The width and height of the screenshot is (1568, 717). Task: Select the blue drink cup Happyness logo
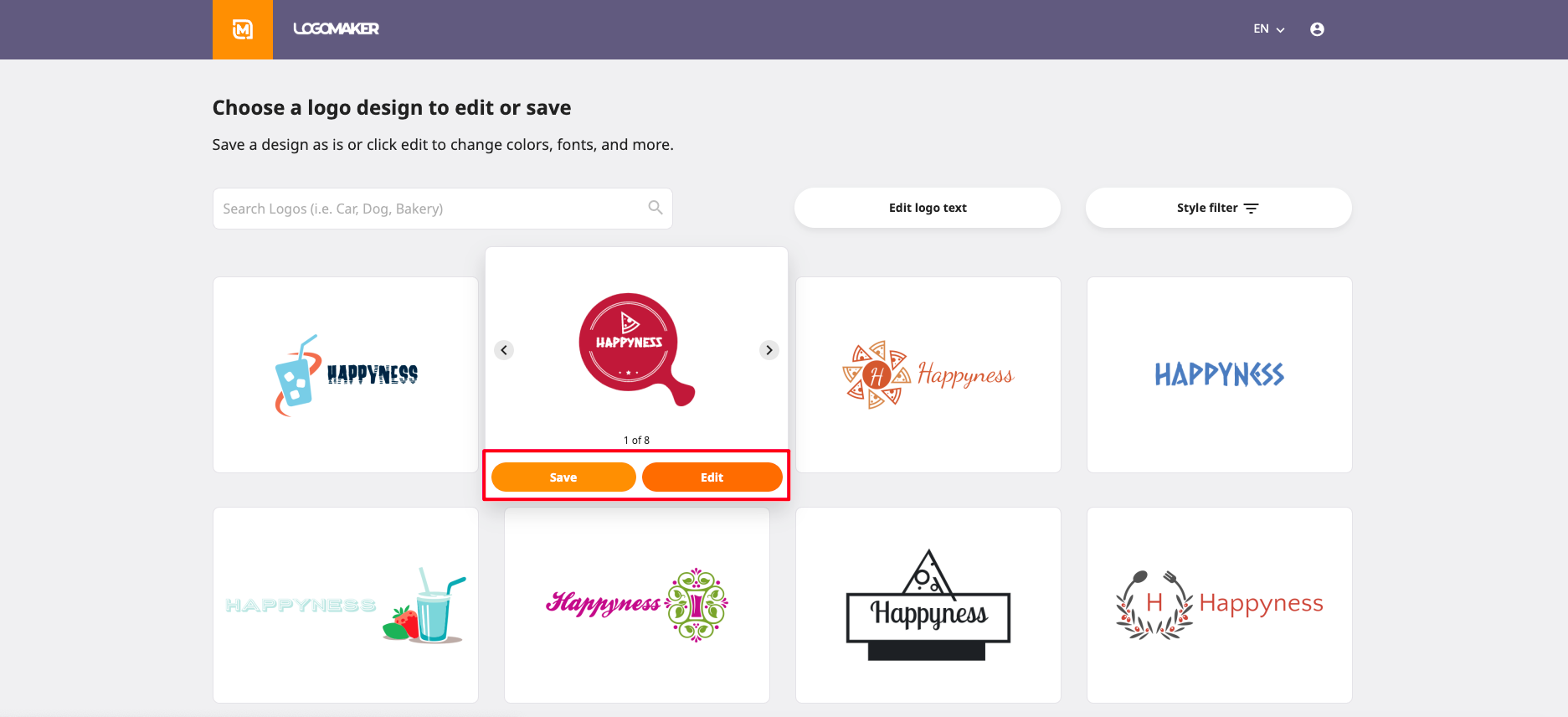pyautogui.click(x=346, y=374)
